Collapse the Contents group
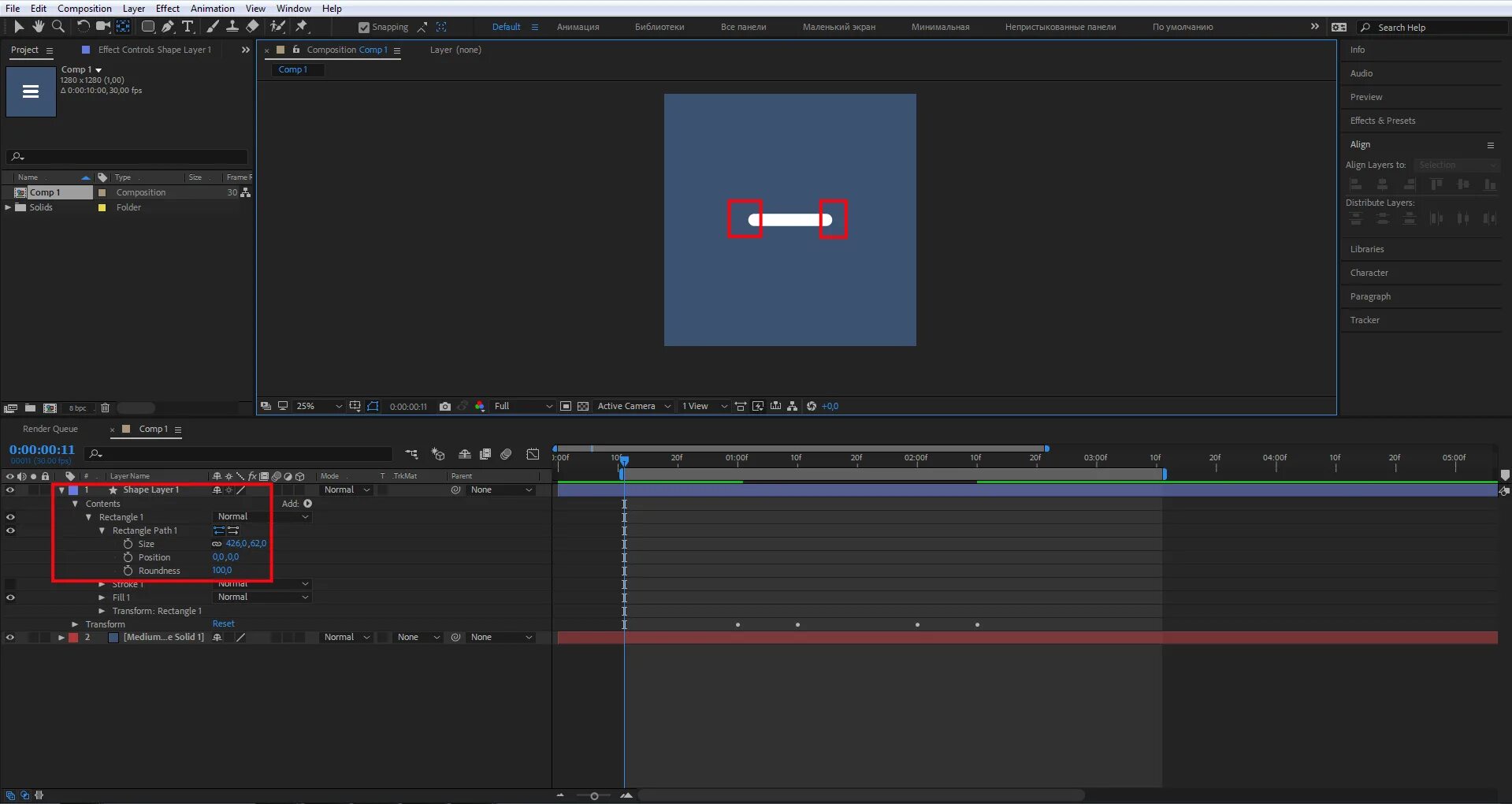The image size is (1512, 804). (x=76, y=504)
